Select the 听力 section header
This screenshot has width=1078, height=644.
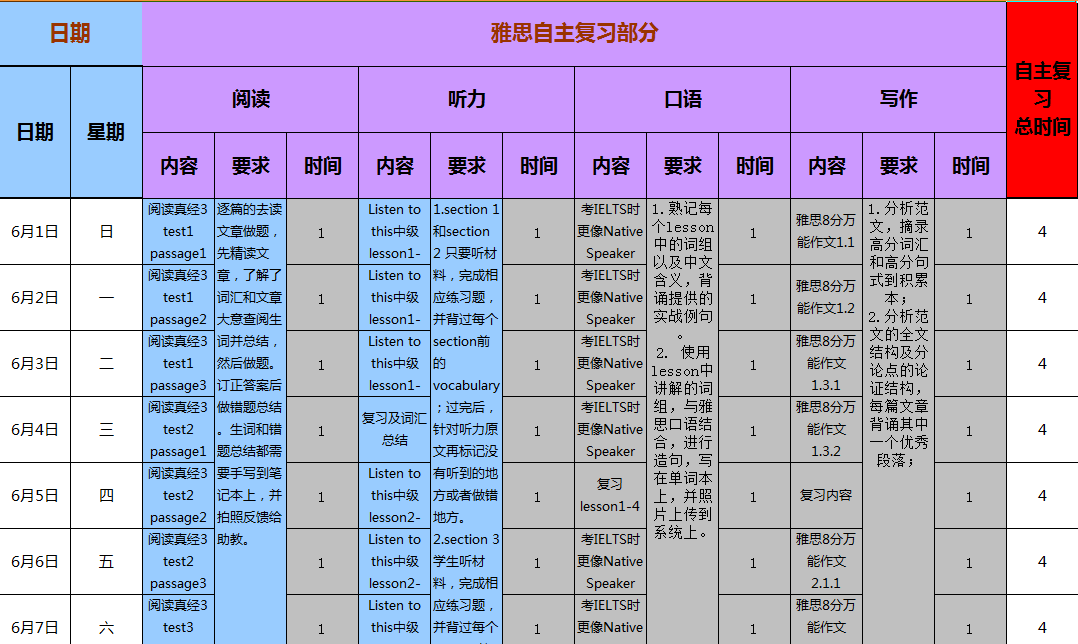tap(466, 100)
